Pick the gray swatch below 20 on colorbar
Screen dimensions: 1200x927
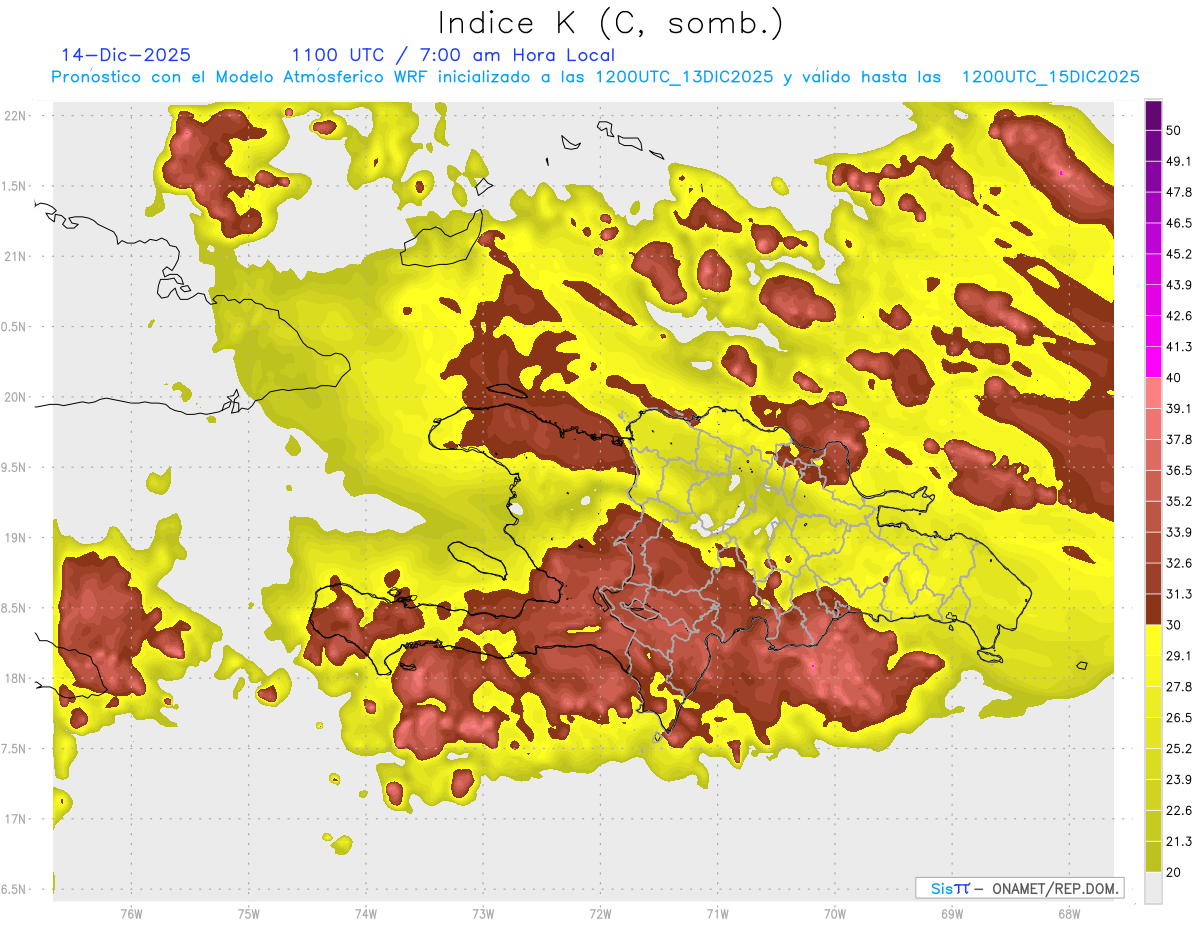pyautogui.click(x=1153, y=888)
